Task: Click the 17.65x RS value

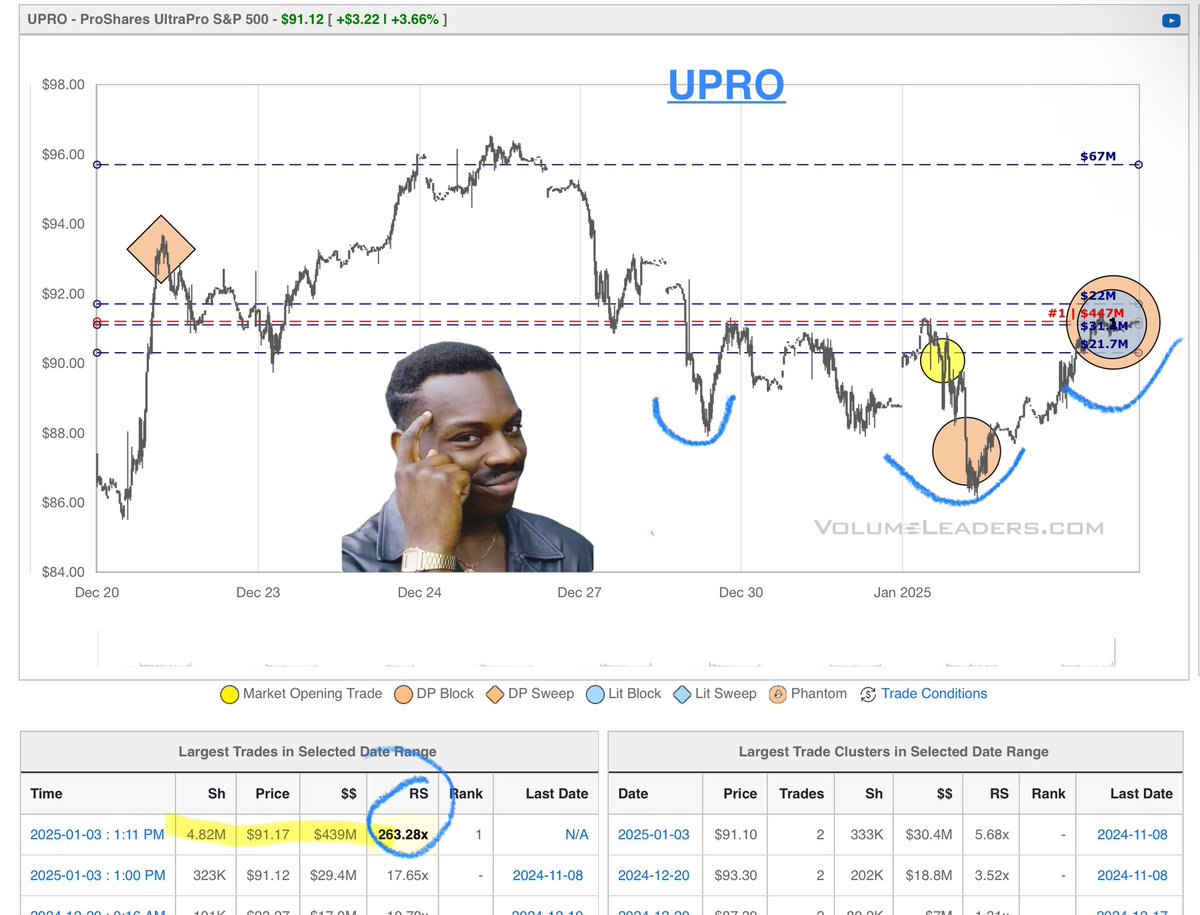Action: pos(407,875)
